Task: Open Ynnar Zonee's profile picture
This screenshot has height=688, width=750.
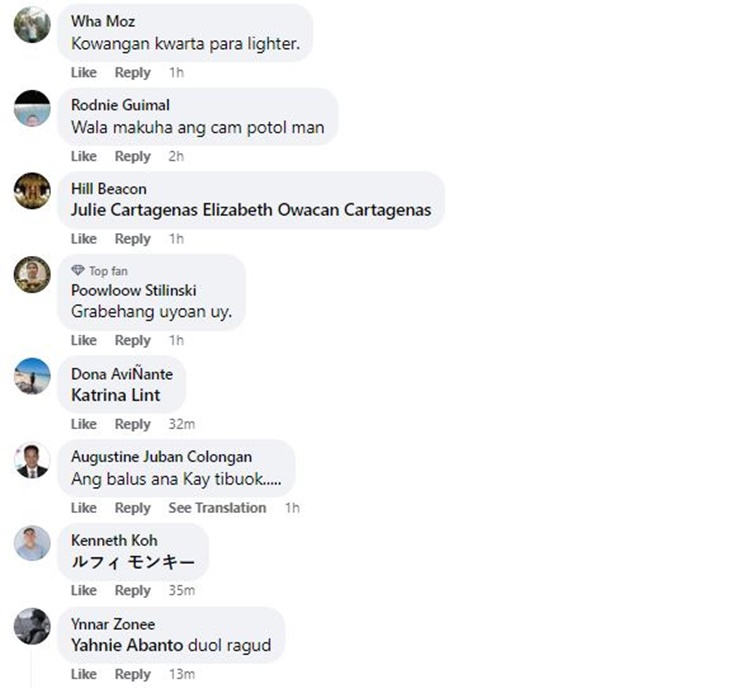Action: point(32,626)
